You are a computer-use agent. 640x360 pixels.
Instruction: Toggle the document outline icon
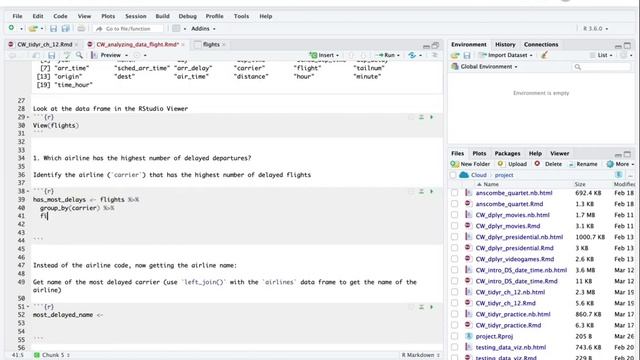(435, 55)
